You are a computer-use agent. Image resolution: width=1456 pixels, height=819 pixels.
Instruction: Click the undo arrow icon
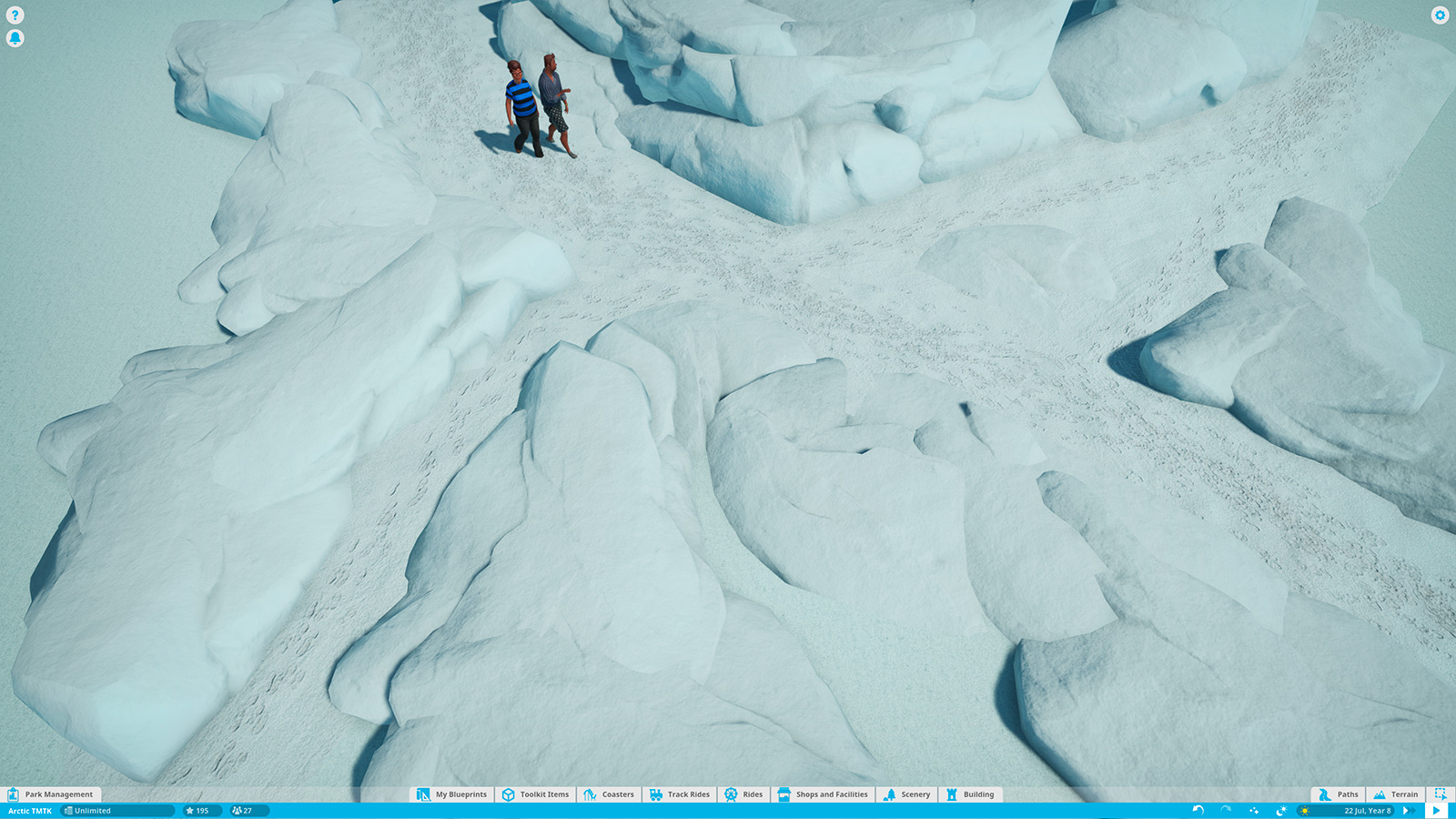1198,811
